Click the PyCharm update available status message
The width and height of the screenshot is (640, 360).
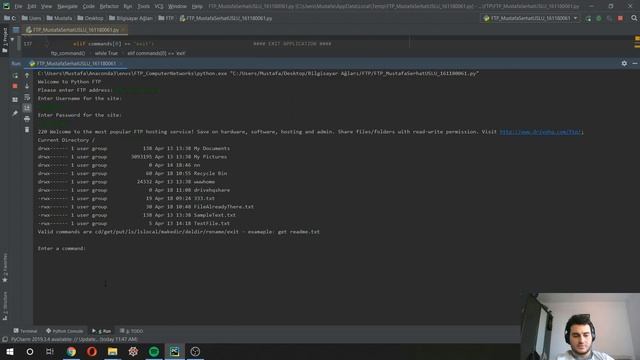74,339
